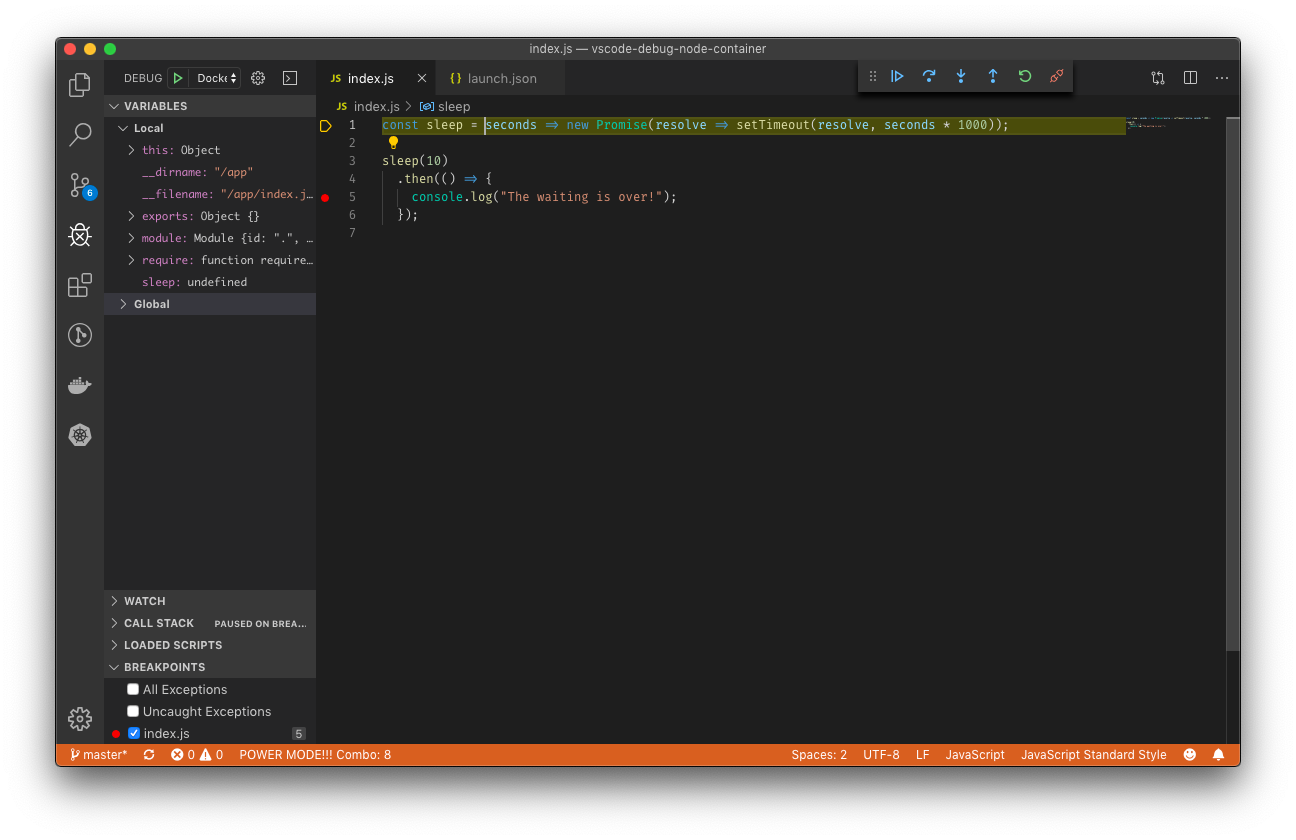Viewport: 1296px width, 840px height.
Task: Click the lightbulb code action on line 2
Action: tap(393, 143)
